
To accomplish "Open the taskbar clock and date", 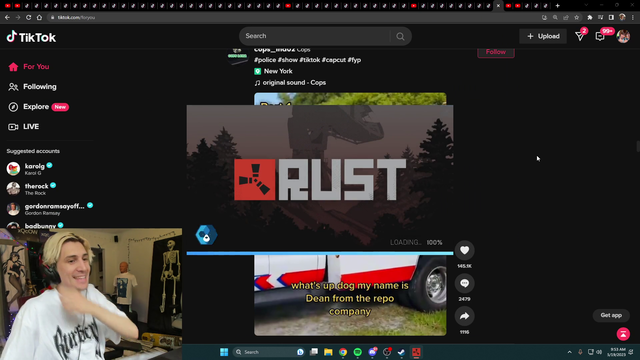I will coord(616,352).
